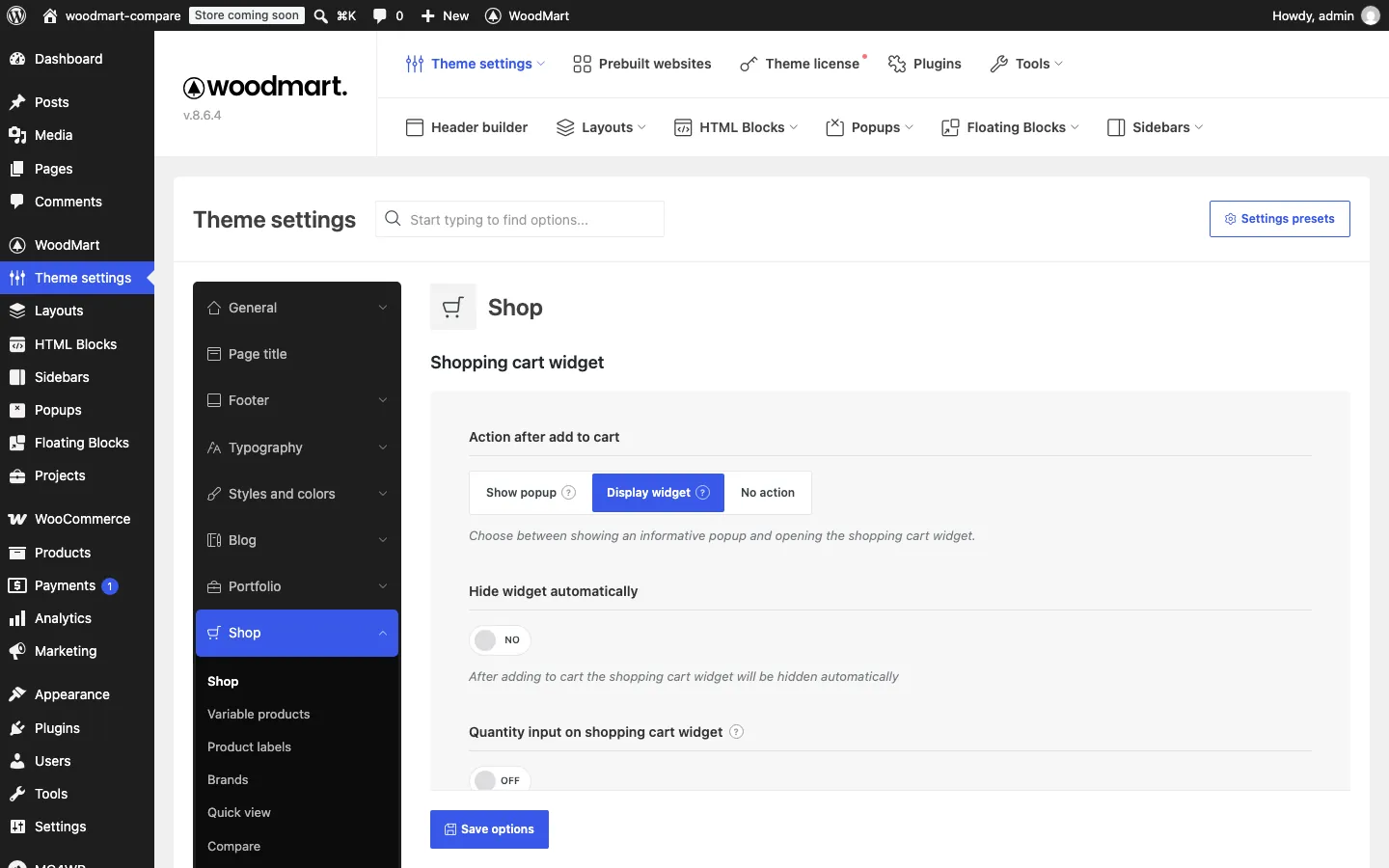Select Display widget action option
This screenshot has height=868, width=1389.
(658, 493)
